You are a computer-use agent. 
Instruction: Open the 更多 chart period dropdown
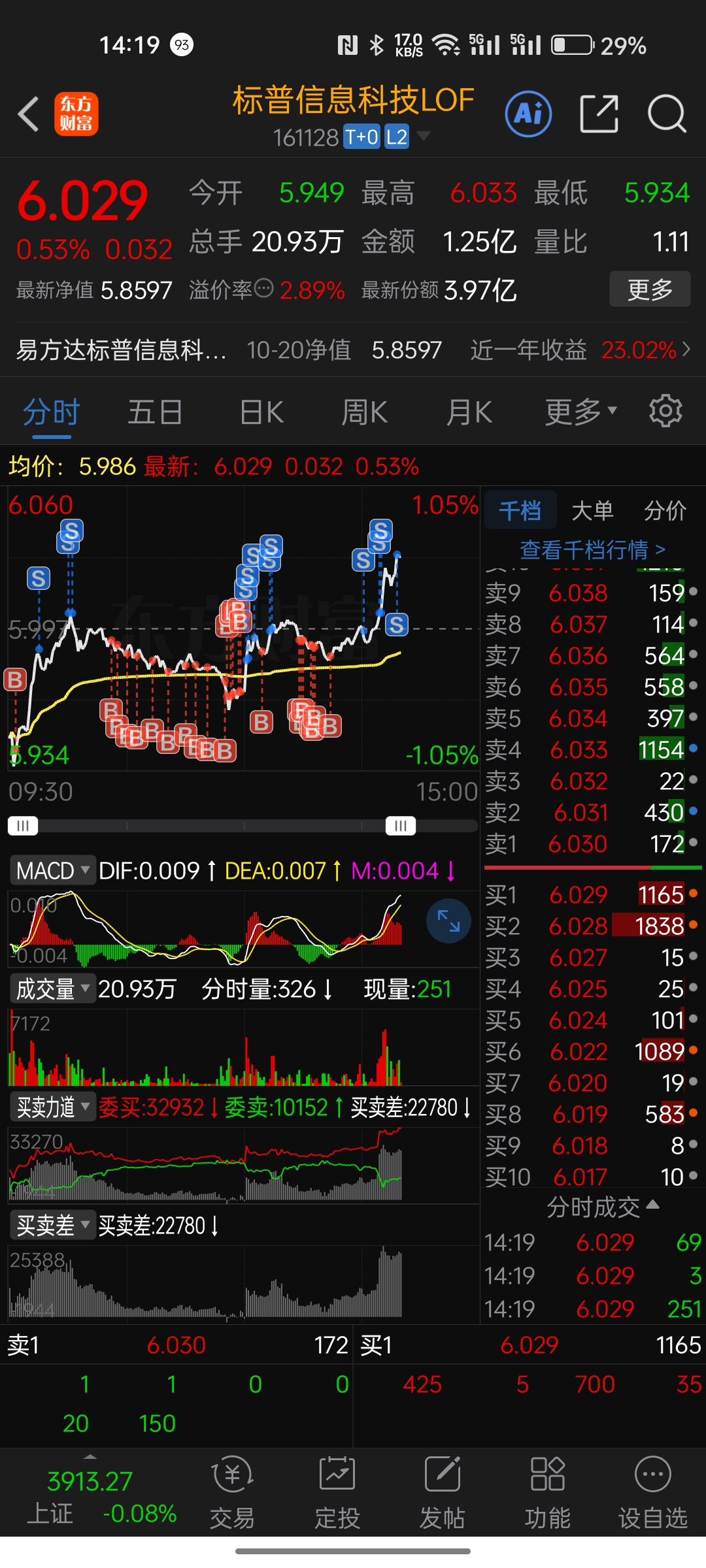coord(581,412)
